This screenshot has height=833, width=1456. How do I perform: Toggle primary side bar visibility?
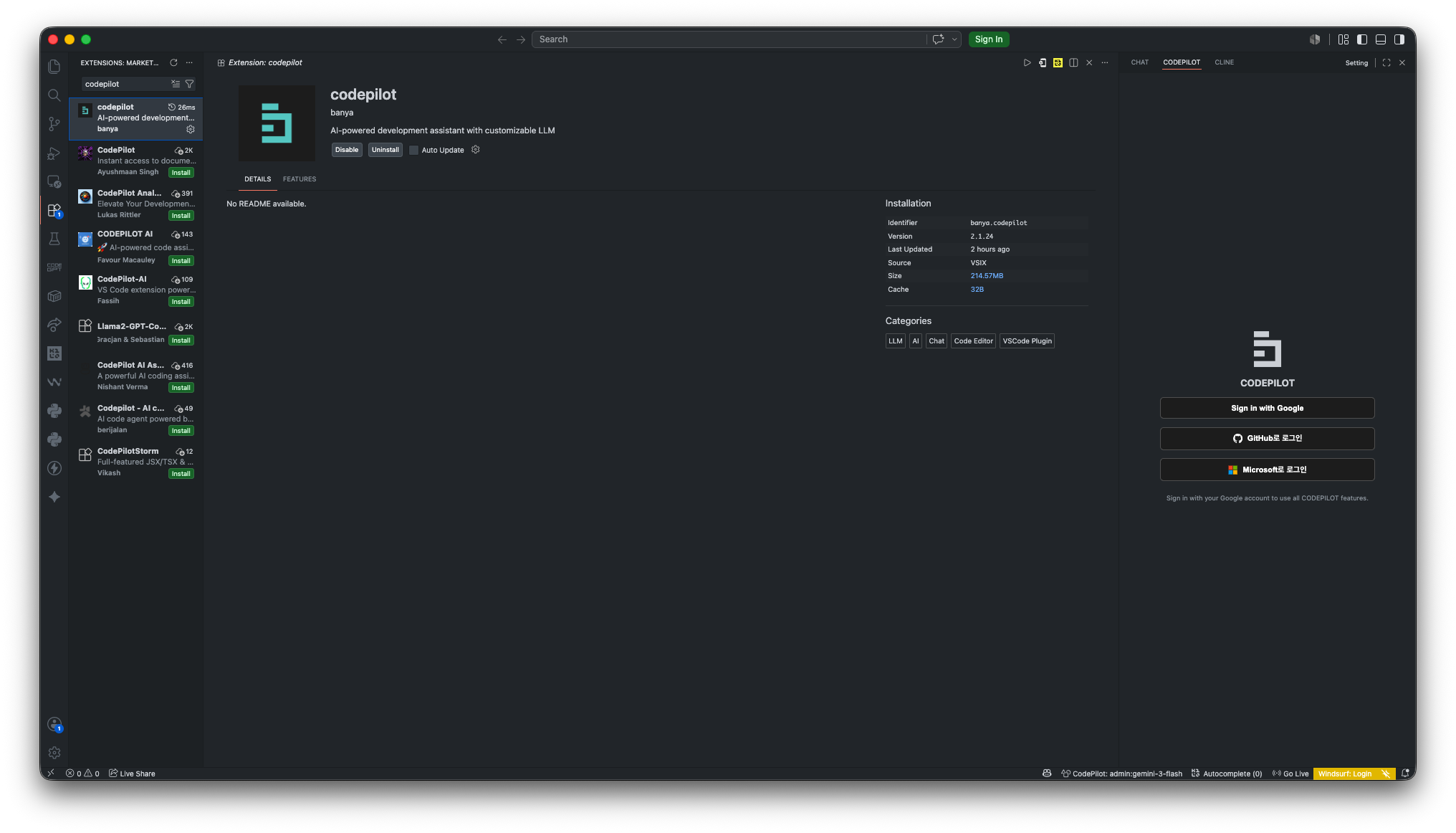1362,39
